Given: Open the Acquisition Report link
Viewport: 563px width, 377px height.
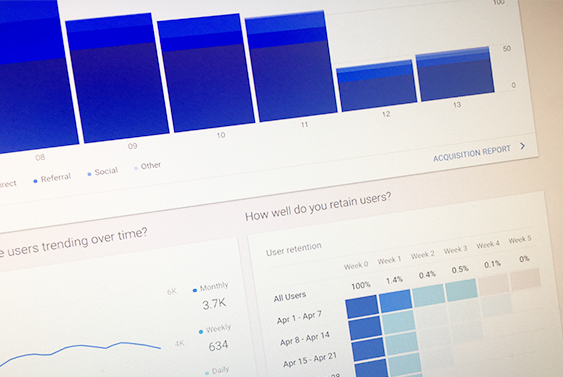Looking at the screenshot, I should 471,154.
